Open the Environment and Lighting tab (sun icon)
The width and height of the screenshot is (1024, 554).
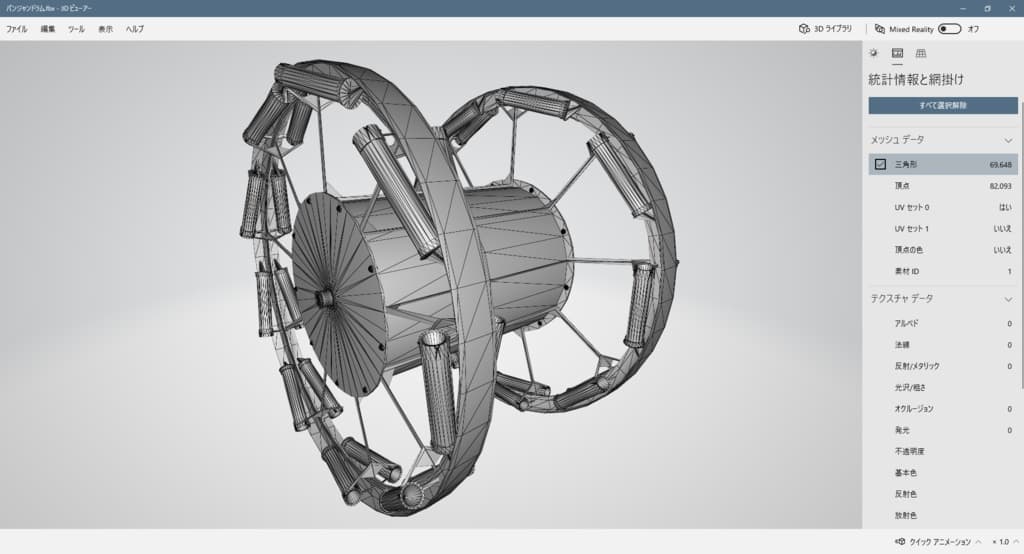[874, 53]
